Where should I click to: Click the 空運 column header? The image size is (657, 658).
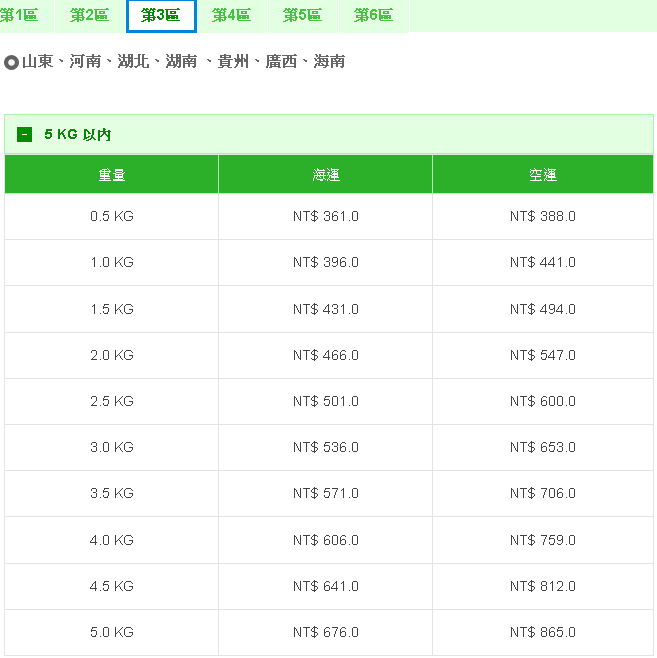(542, 175)
